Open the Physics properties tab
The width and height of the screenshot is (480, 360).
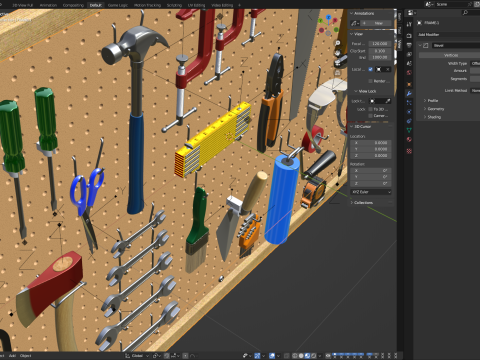coord(409,112)
